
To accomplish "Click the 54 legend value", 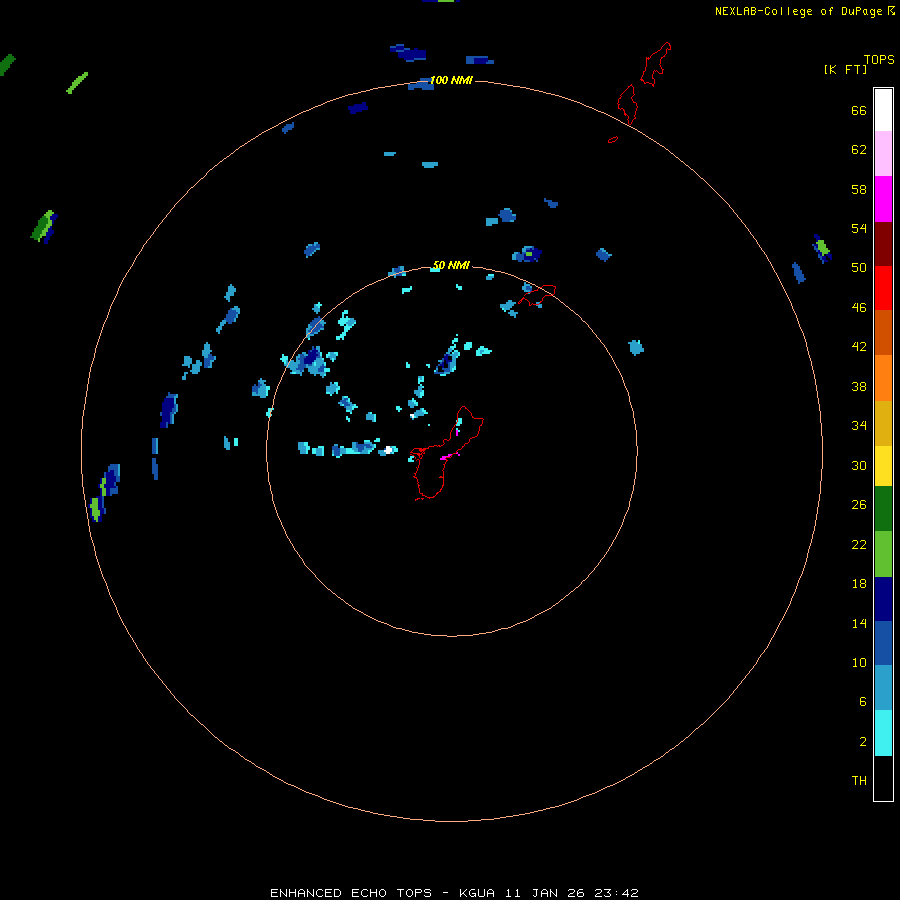I will (859, 228).
